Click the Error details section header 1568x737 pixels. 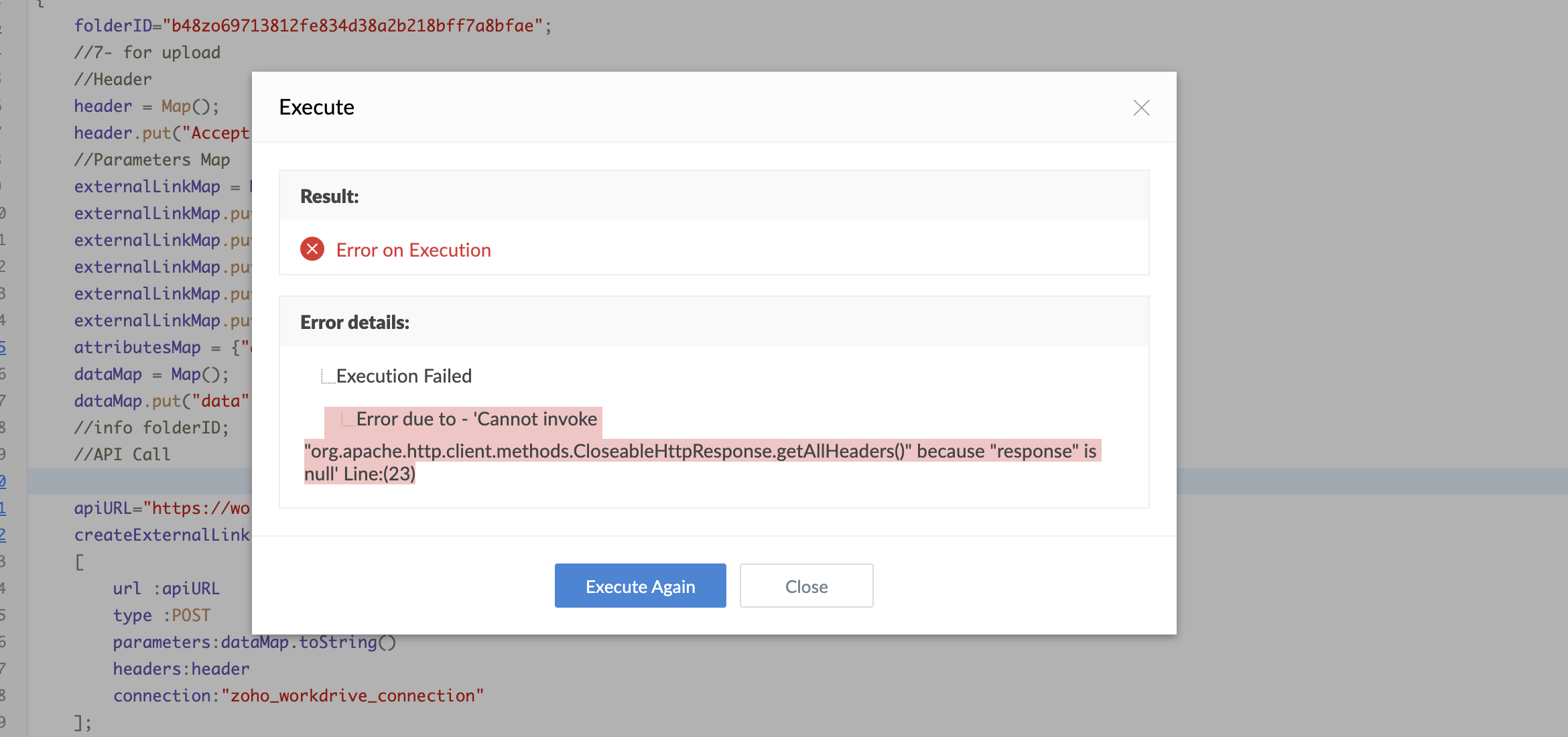pyautogui.click(x=354, y=322)
